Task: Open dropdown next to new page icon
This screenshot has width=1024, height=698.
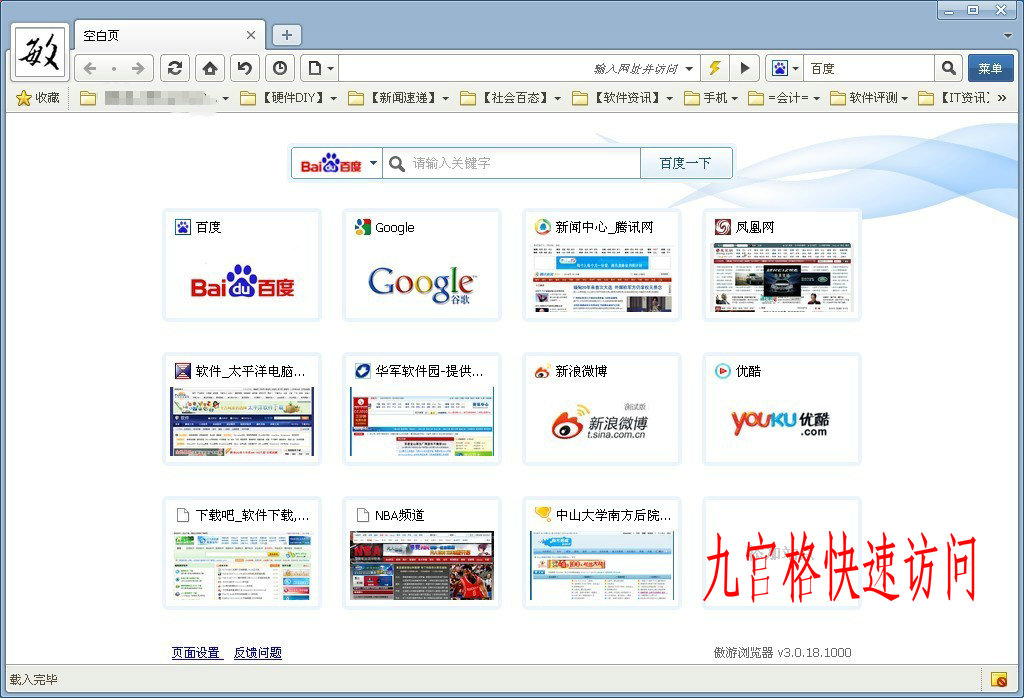Action: pos(331,69)
